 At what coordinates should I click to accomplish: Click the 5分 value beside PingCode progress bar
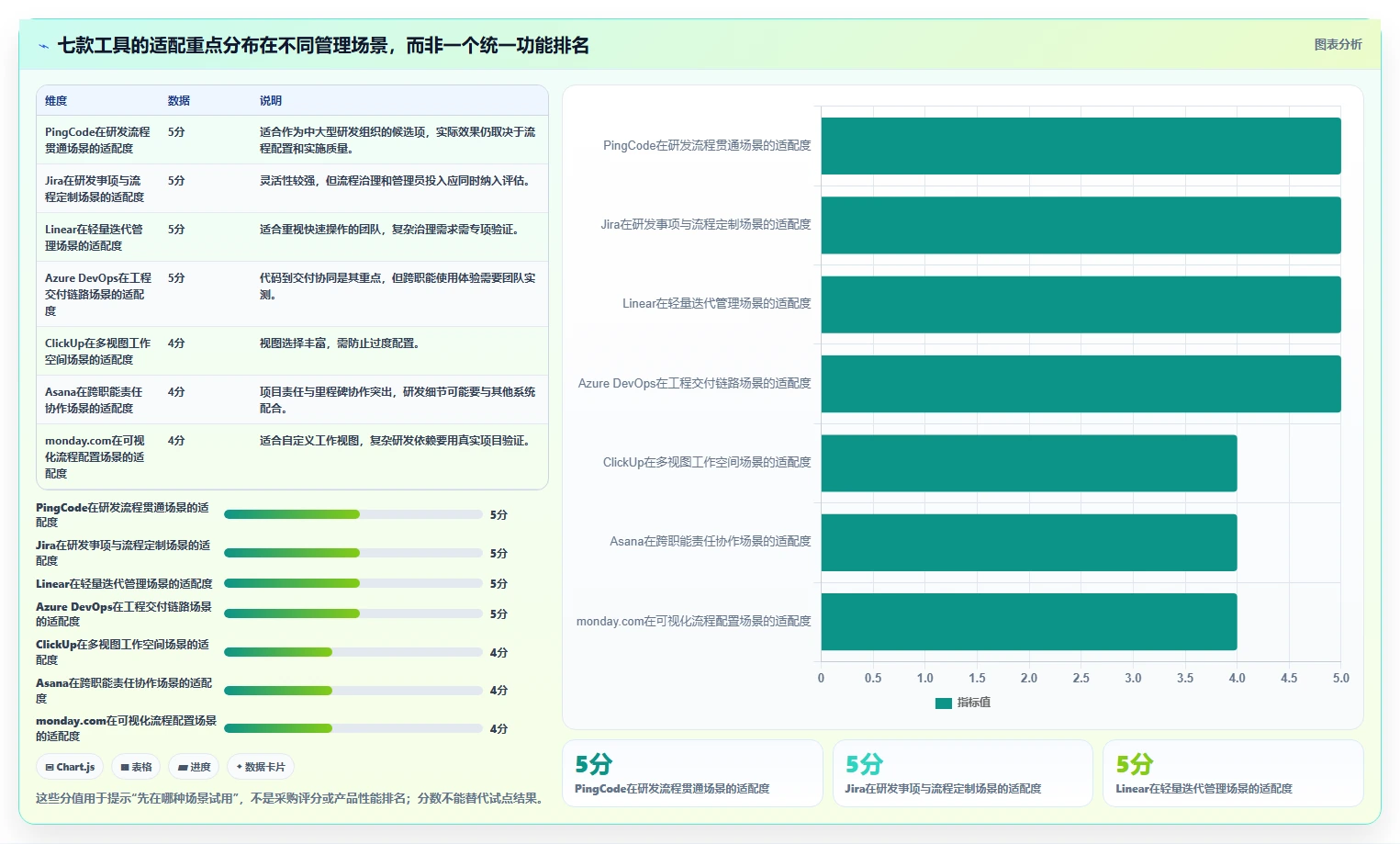click(x=498, y=515)
